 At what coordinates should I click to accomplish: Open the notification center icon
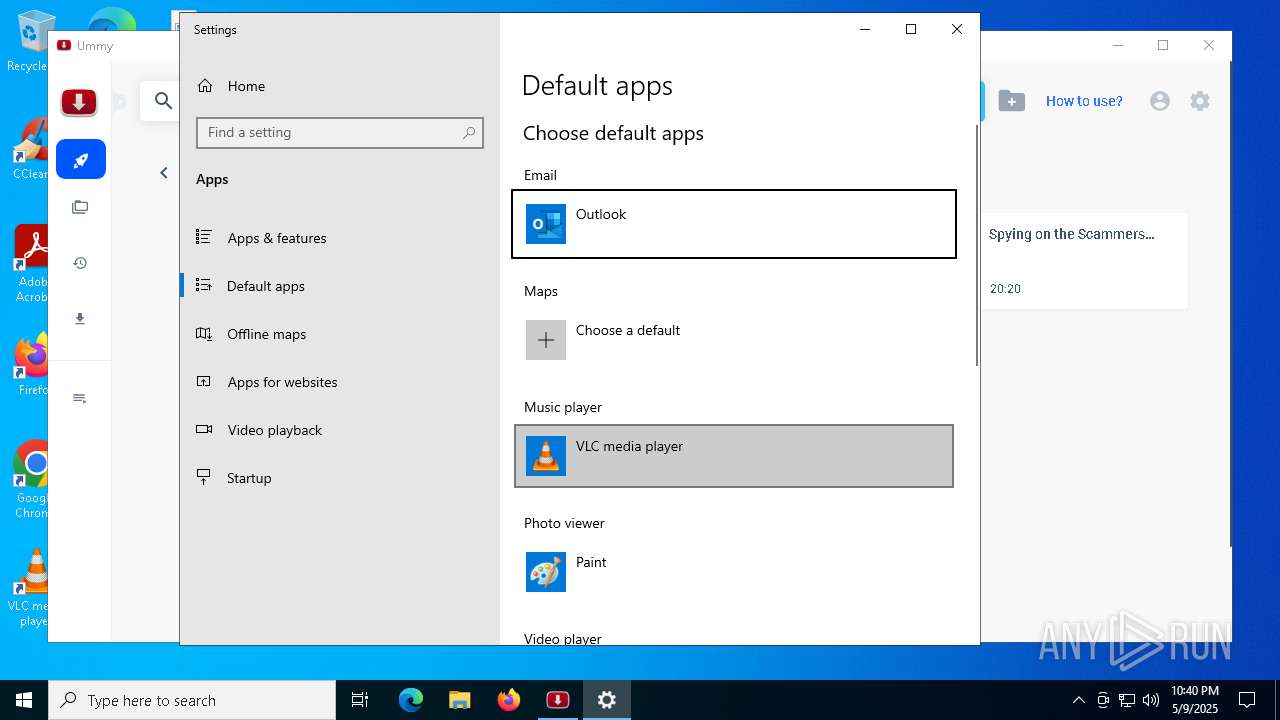tap(1247, 700)
